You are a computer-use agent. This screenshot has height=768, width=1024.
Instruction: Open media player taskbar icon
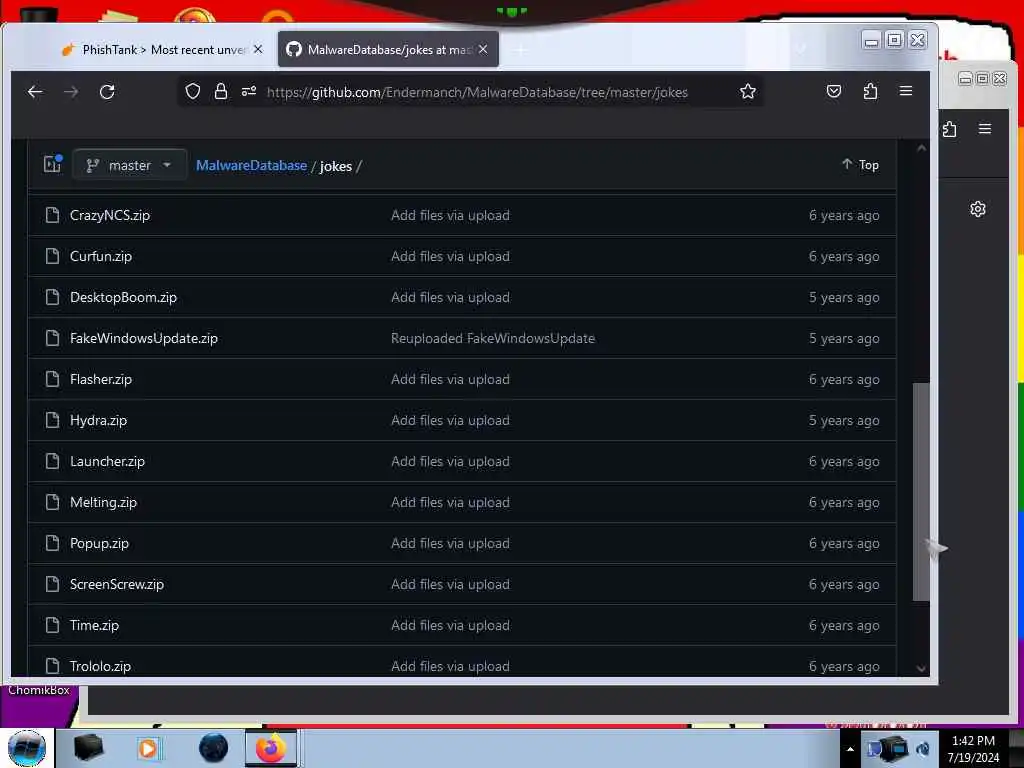148,748
